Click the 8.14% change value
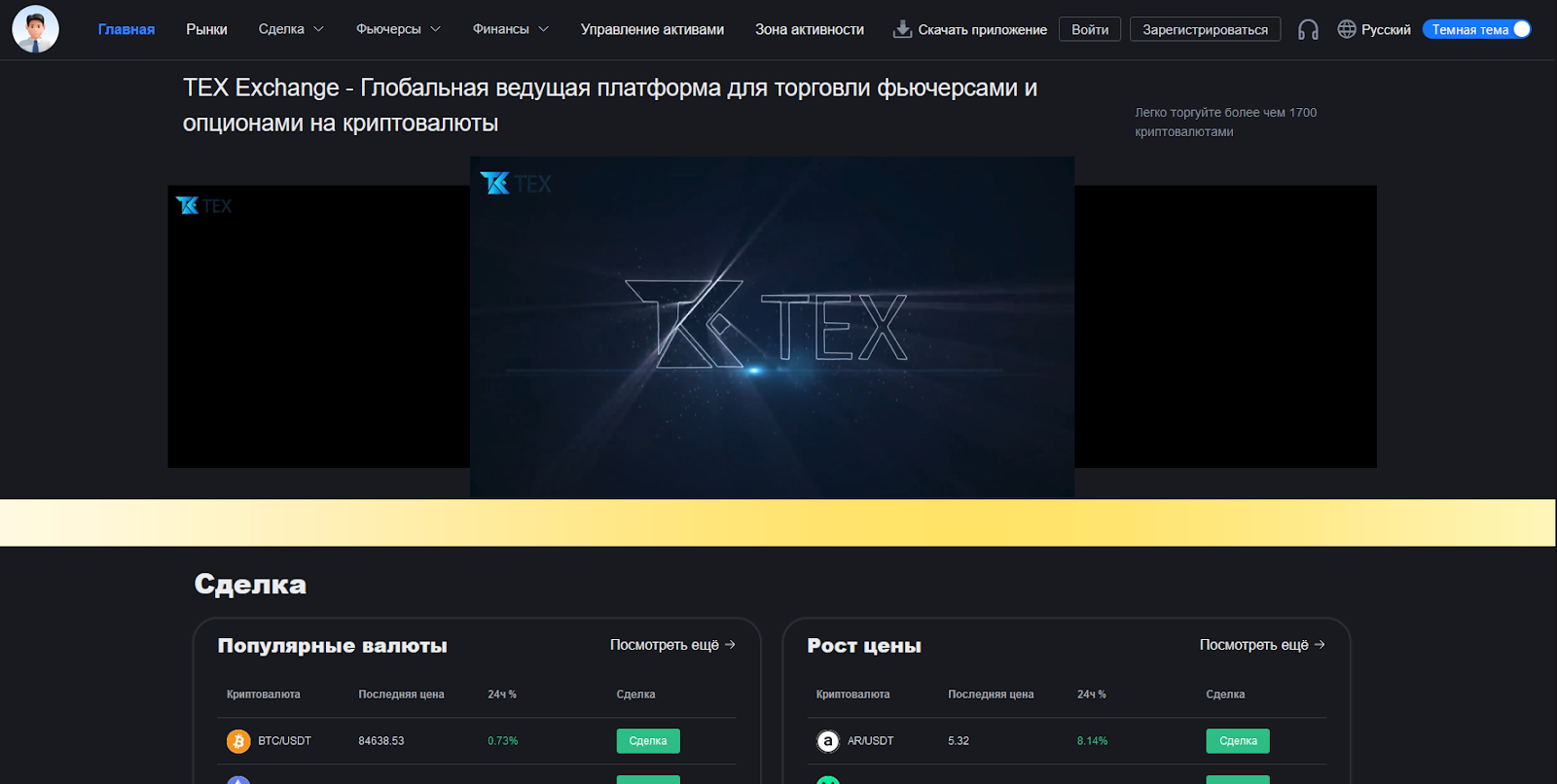Screen dimensions: 1557x784 point(1092,741)
